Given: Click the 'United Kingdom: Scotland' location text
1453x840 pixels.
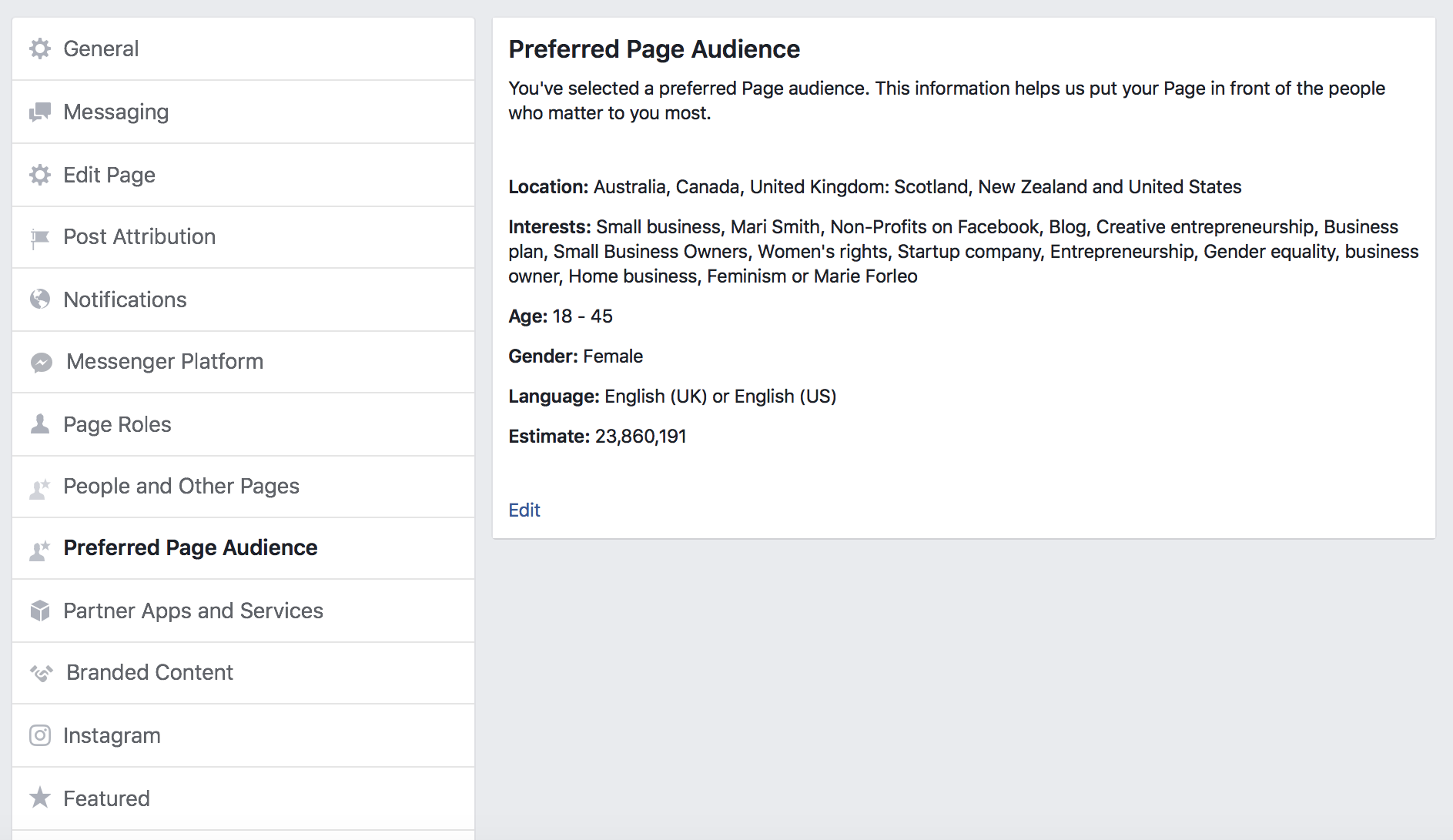Looking at the screenshot, I should tap(859, 186).
